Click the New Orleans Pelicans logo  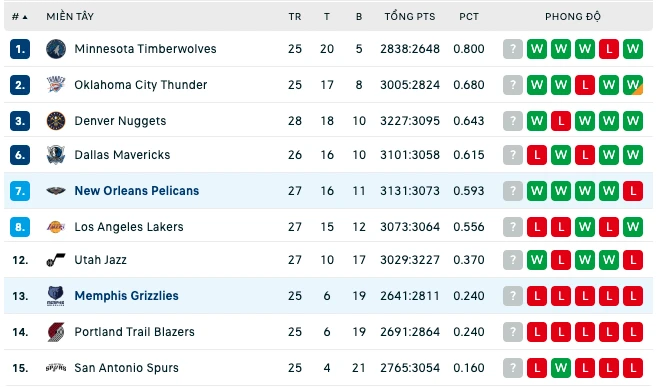pyautogui.click(x=56, y=191)
